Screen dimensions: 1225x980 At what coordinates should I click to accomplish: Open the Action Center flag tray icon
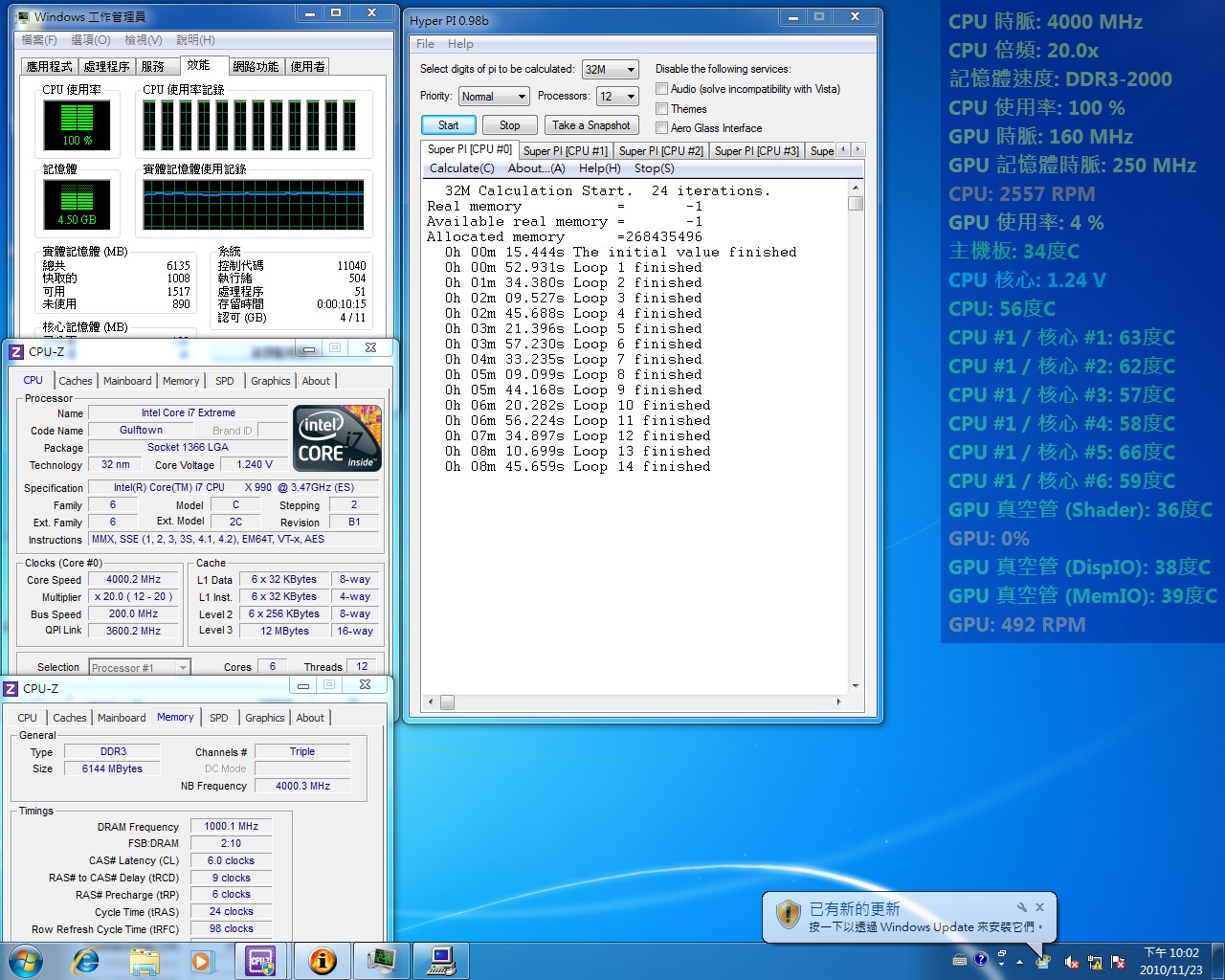pos(1116,961)
